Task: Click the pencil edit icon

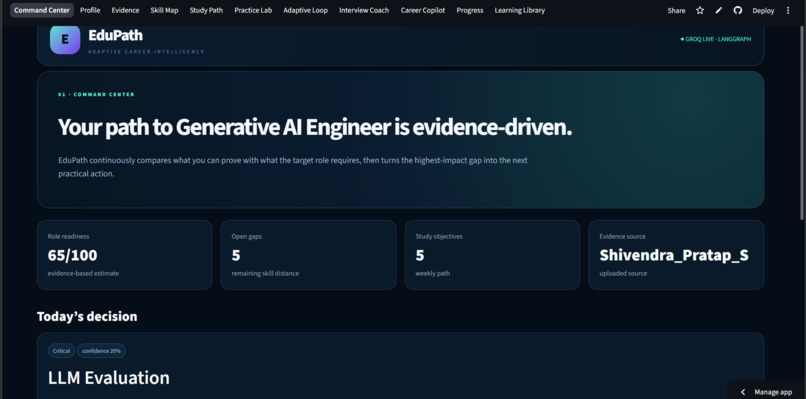Action: 719,10
